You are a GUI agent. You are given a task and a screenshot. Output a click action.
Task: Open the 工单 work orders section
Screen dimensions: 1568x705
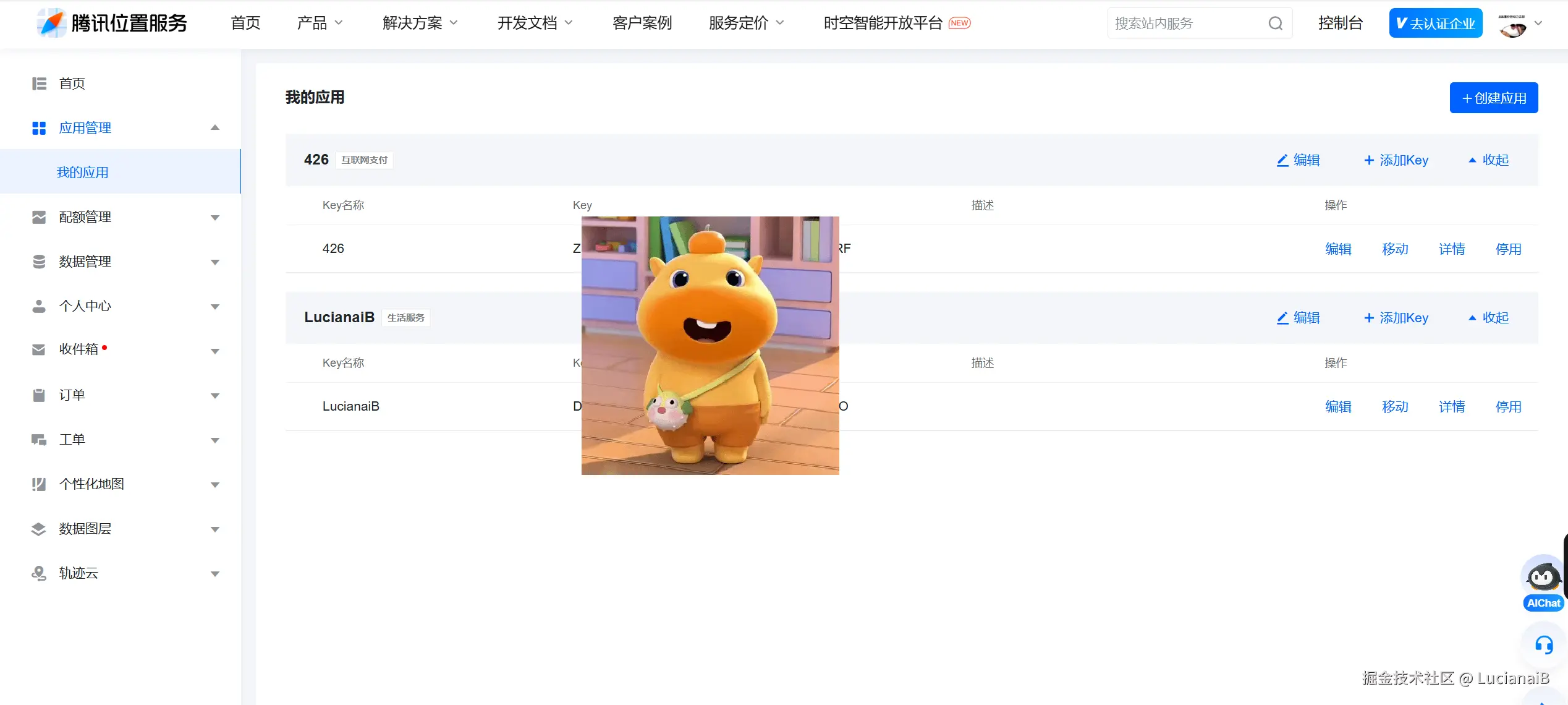(71, 439)
